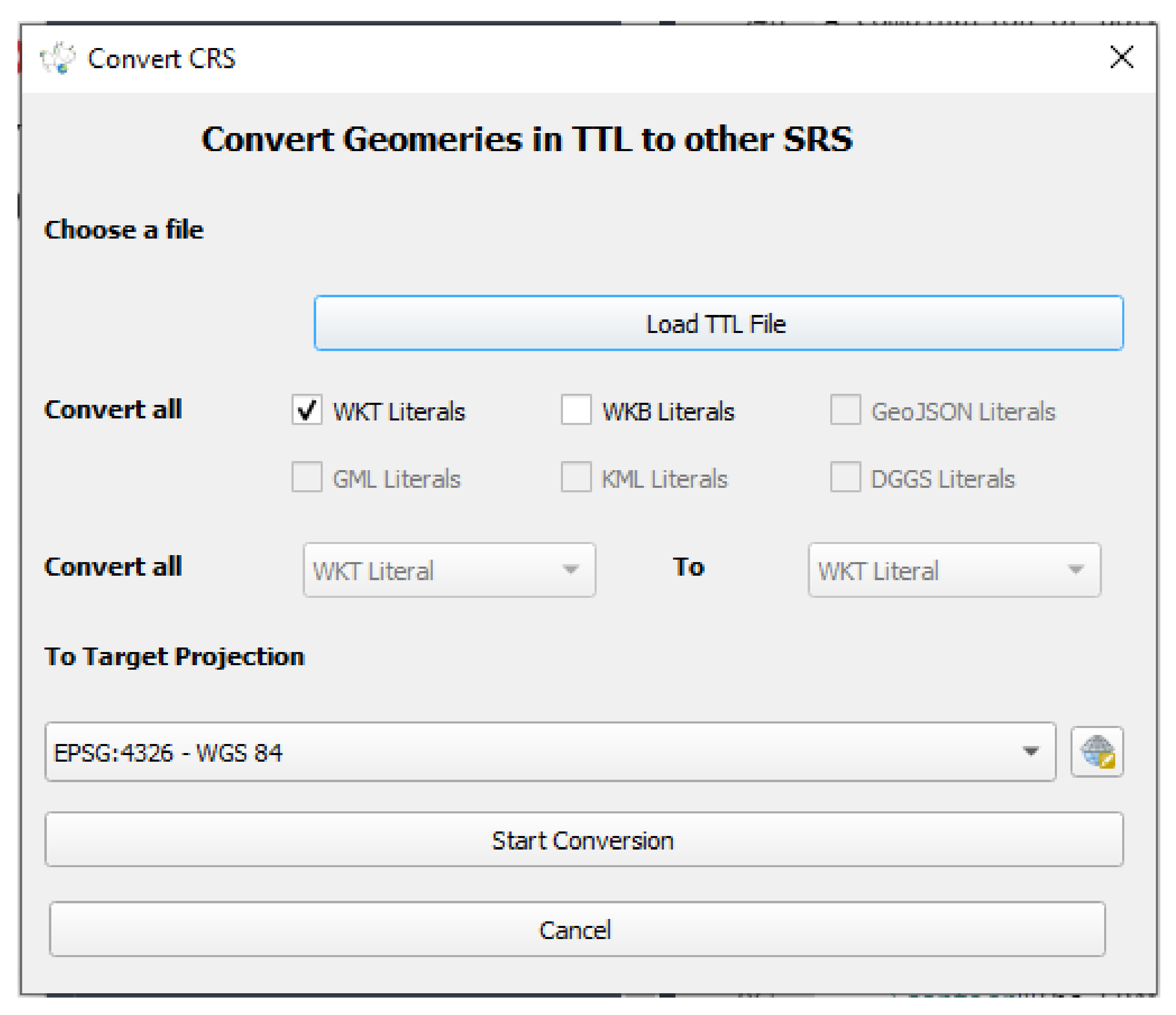Image resolution: width=1176 pixels, height=1015 pixels.
Task: Check the GML Literals option
Action: tap(307, 477)
